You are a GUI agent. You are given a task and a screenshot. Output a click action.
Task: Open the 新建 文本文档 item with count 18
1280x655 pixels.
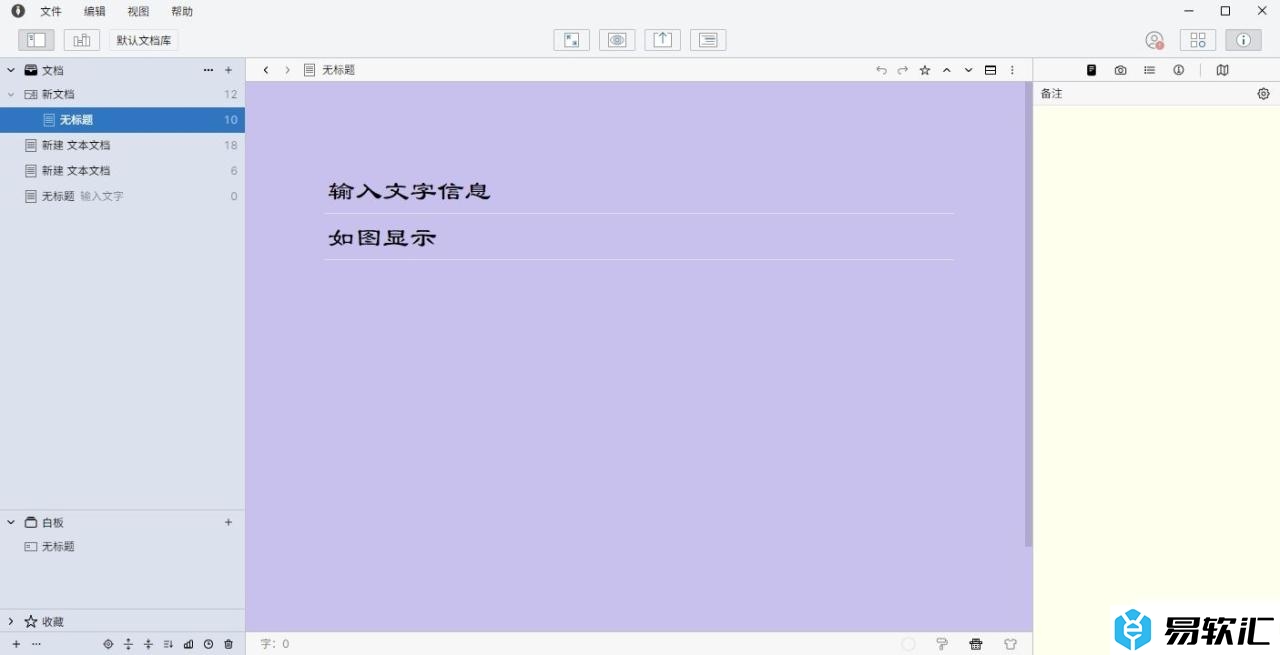pyautogui.click(x=122, y=145)
